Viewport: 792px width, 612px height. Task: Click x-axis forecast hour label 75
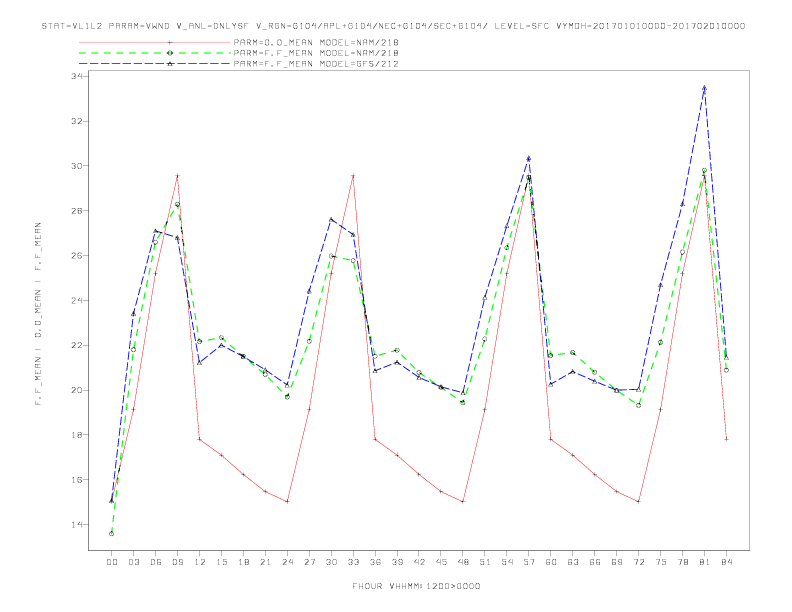point(661,562)
